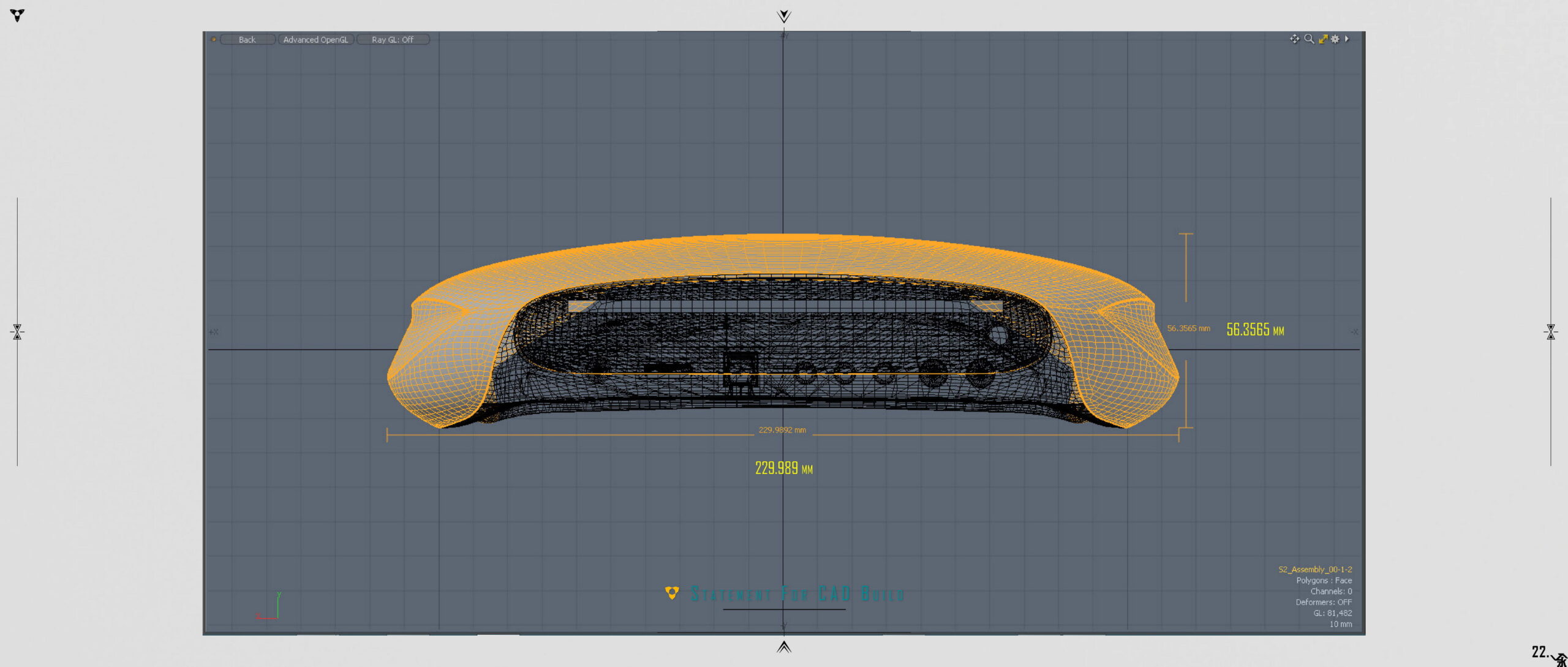
Task: Click the left edge hourglass marker icon
Action: tap(17, 332)
